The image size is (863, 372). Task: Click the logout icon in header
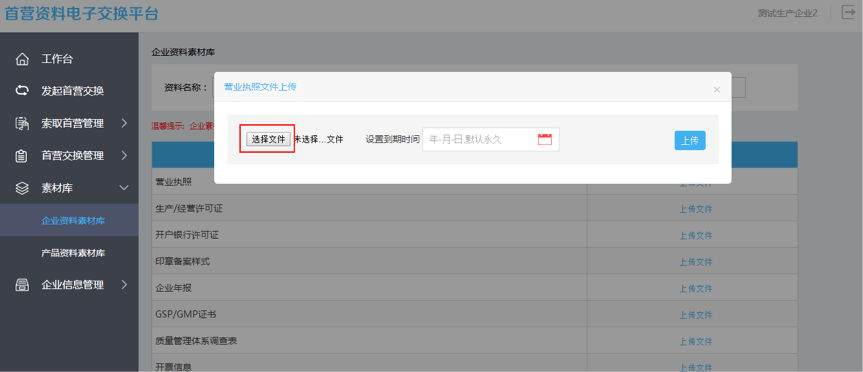[848, 13]
